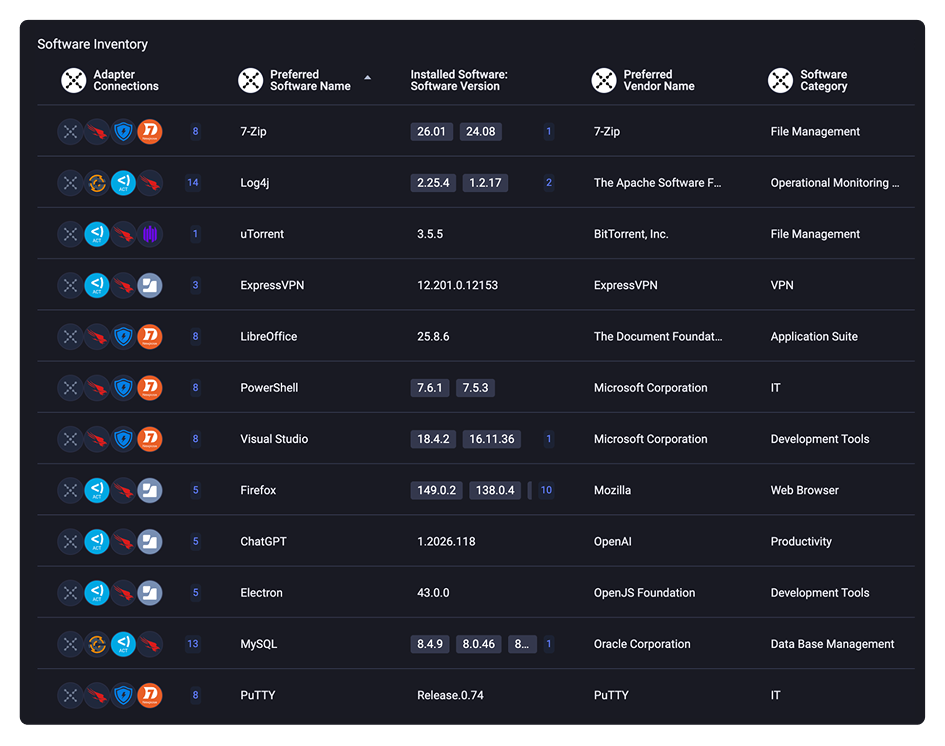Click the LibreOffice software name

coord(269,336)
